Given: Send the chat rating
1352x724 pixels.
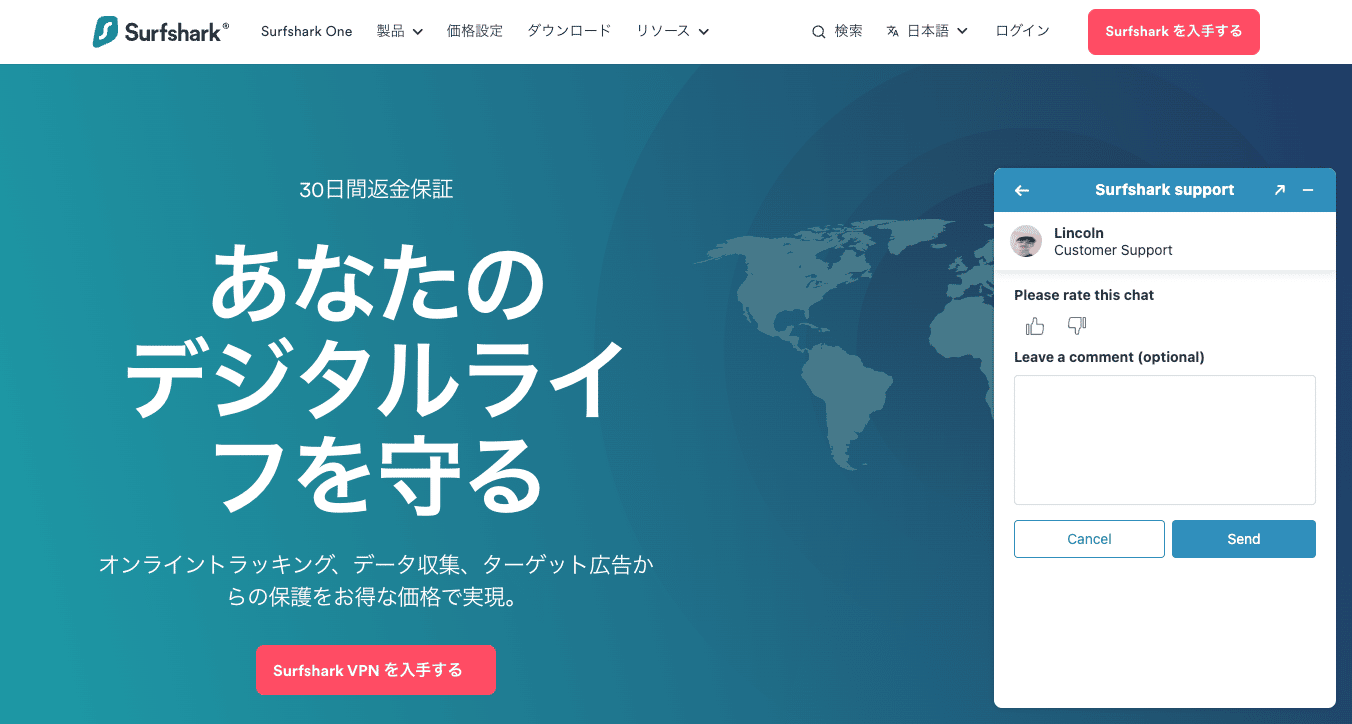Looking at the screenshot, I should click(x=1244, y=539).
